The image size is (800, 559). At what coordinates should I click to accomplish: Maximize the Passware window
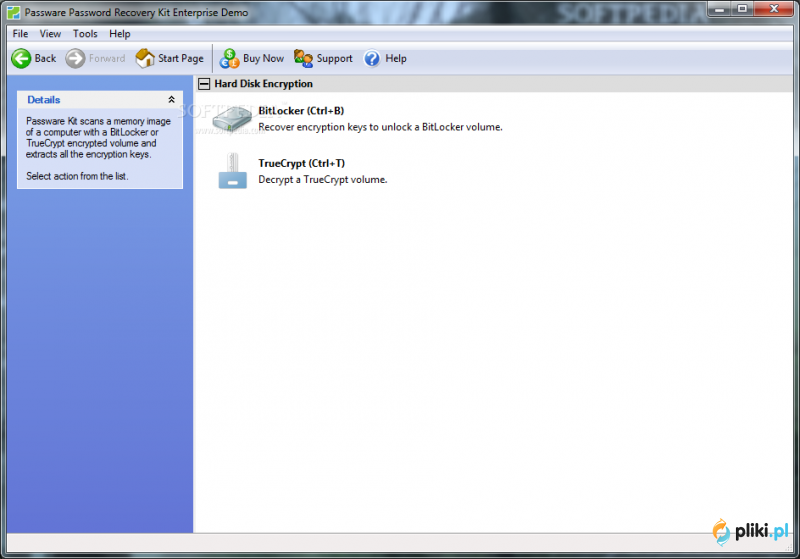(x=742, y=9)
